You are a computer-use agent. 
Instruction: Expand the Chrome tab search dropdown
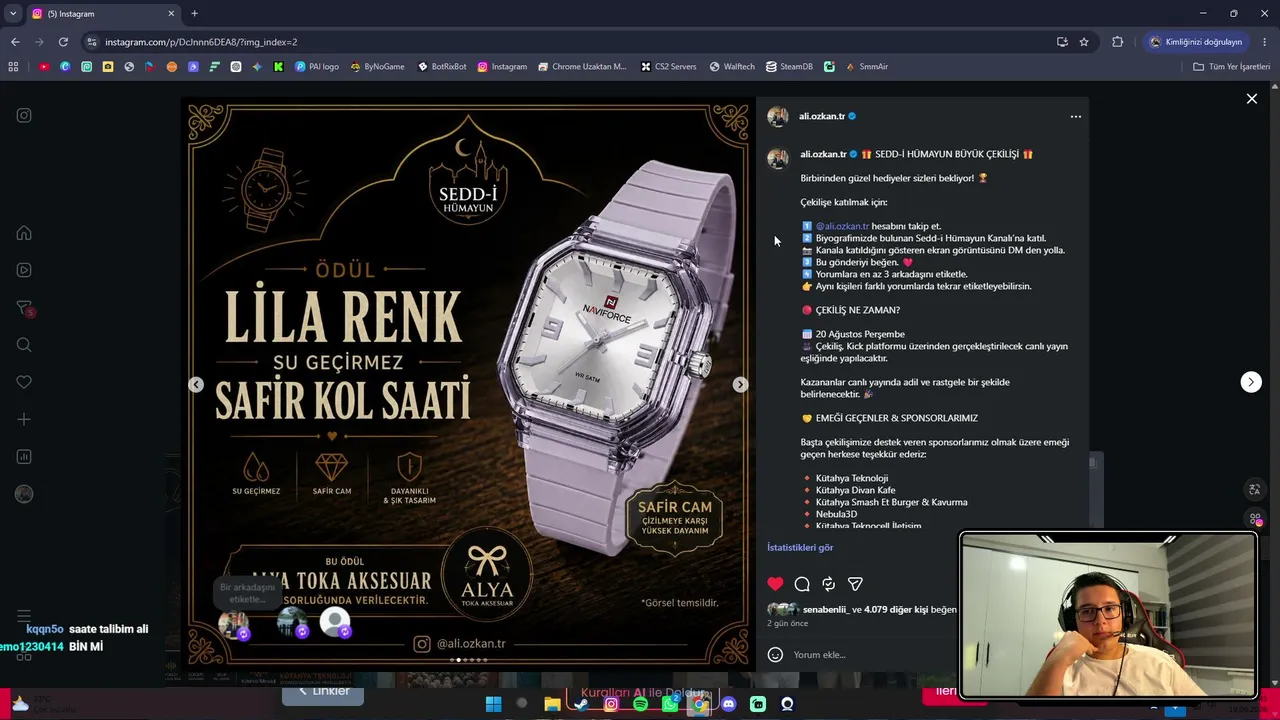[x=13, y=14]
